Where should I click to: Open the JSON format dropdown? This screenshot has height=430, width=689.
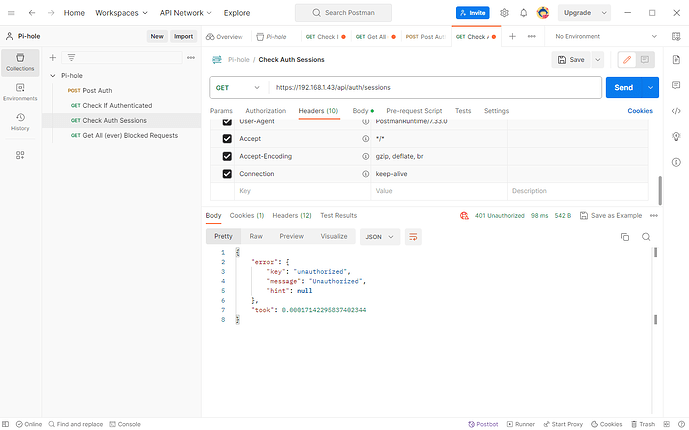coord(379,237)
